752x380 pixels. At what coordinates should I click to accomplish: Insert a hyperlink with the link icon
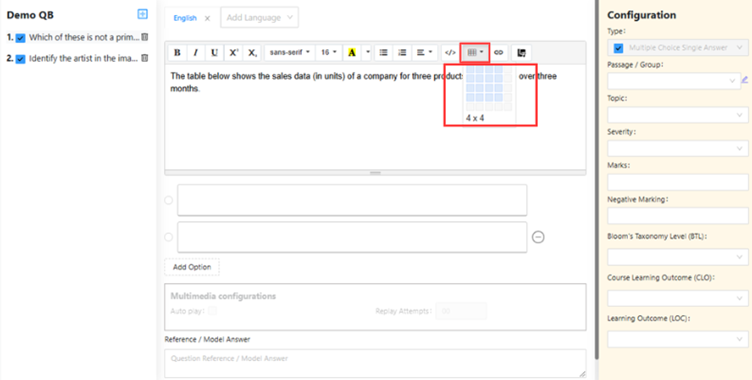(x=499, y=53)
